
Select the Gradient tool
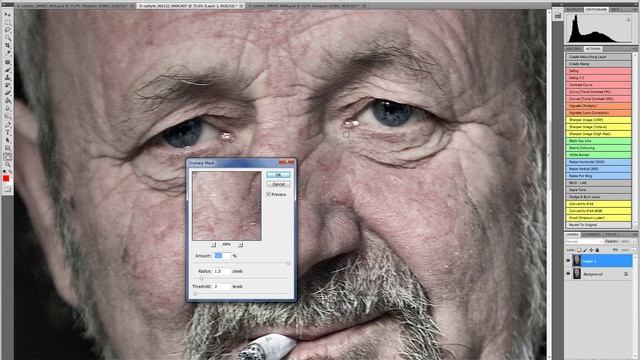pyautogui.click(x=7, y=101)
